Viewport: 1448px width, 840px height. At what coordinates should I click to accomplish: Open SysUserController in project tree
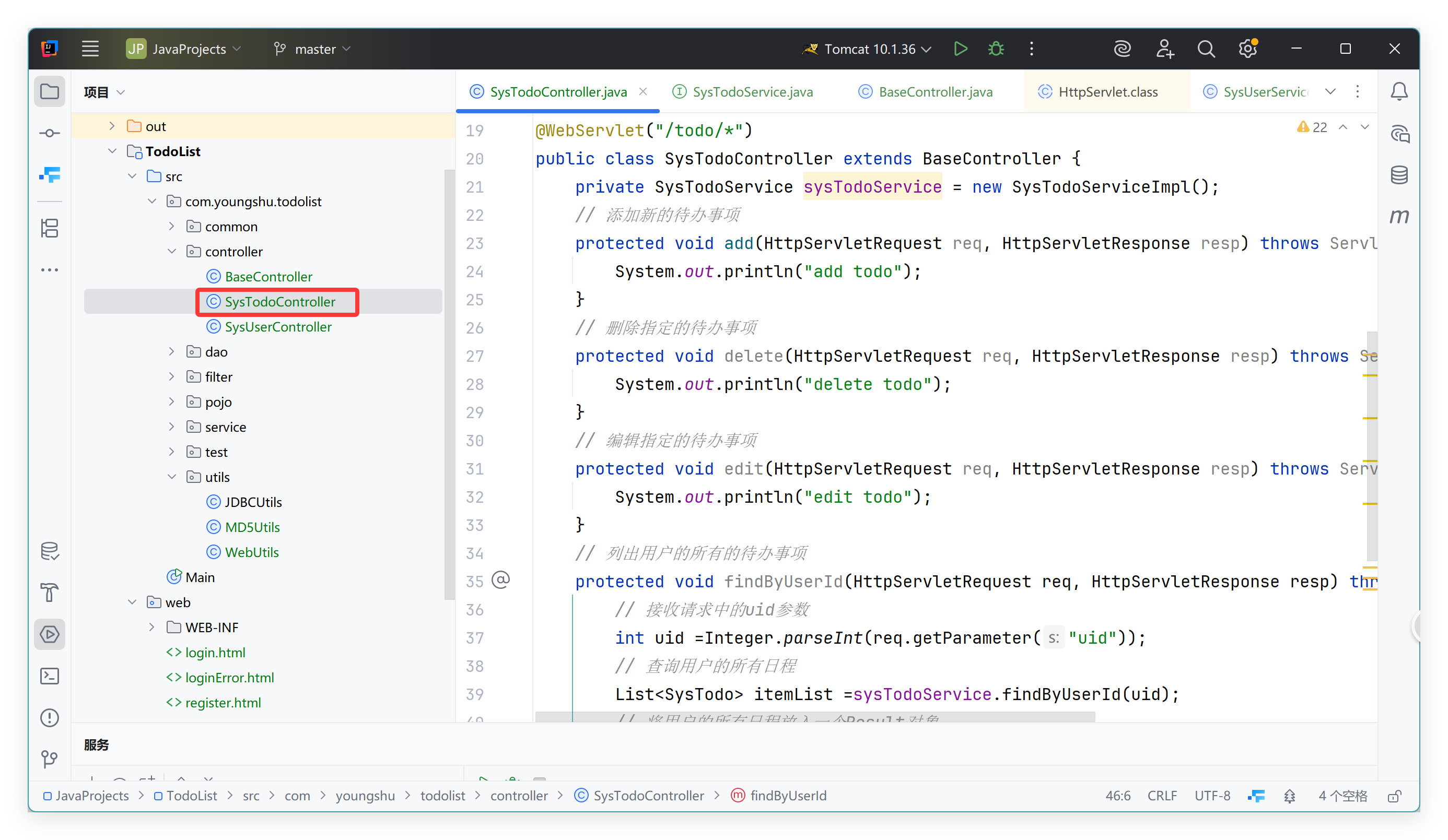pyautogui.click(x=269, y=326)
